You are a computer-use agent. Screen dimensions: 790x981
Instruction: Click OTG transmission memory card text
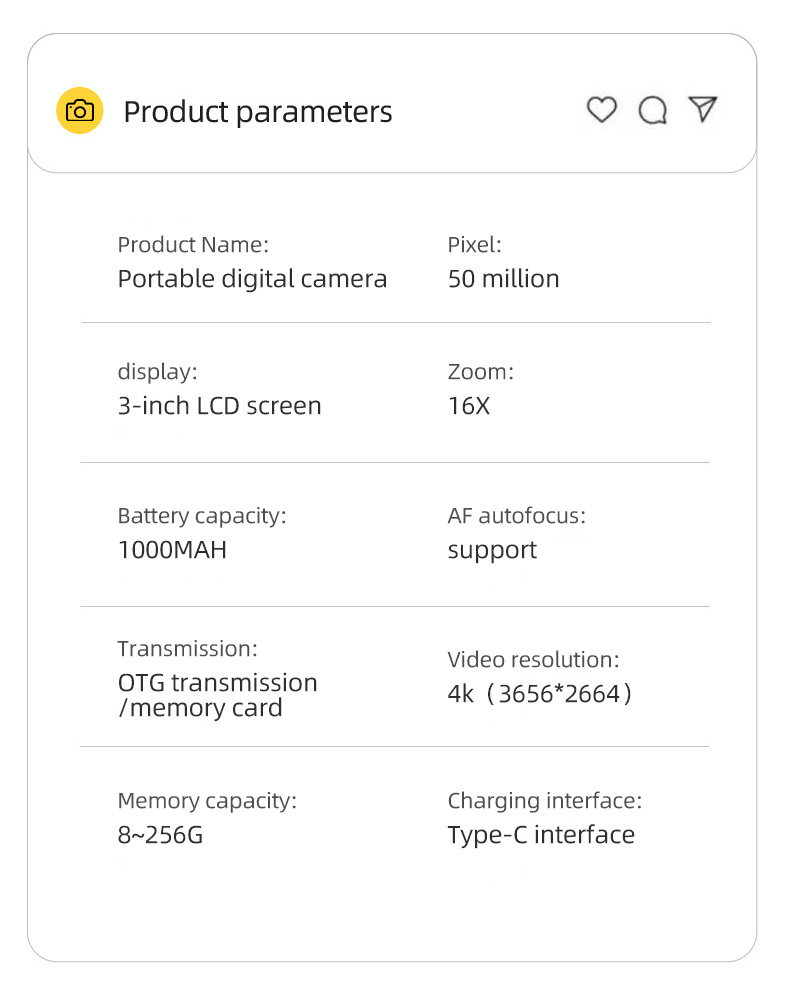[x=217, y=695]
